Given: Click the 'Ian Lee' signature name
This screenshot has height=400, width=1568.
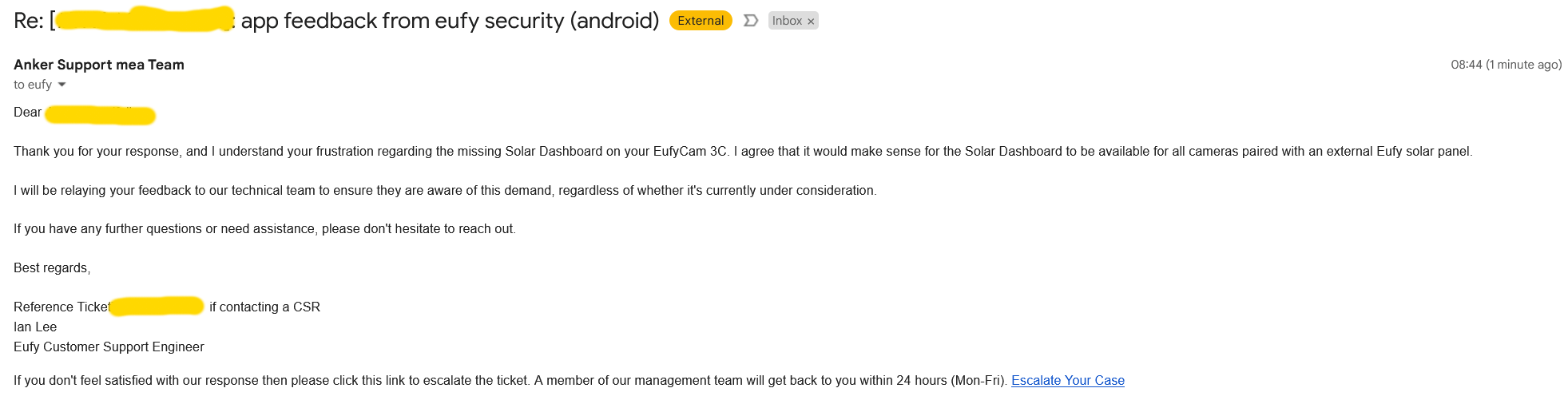Looking at the screenshot, I should pyautogui.click(x=35, y=327).
